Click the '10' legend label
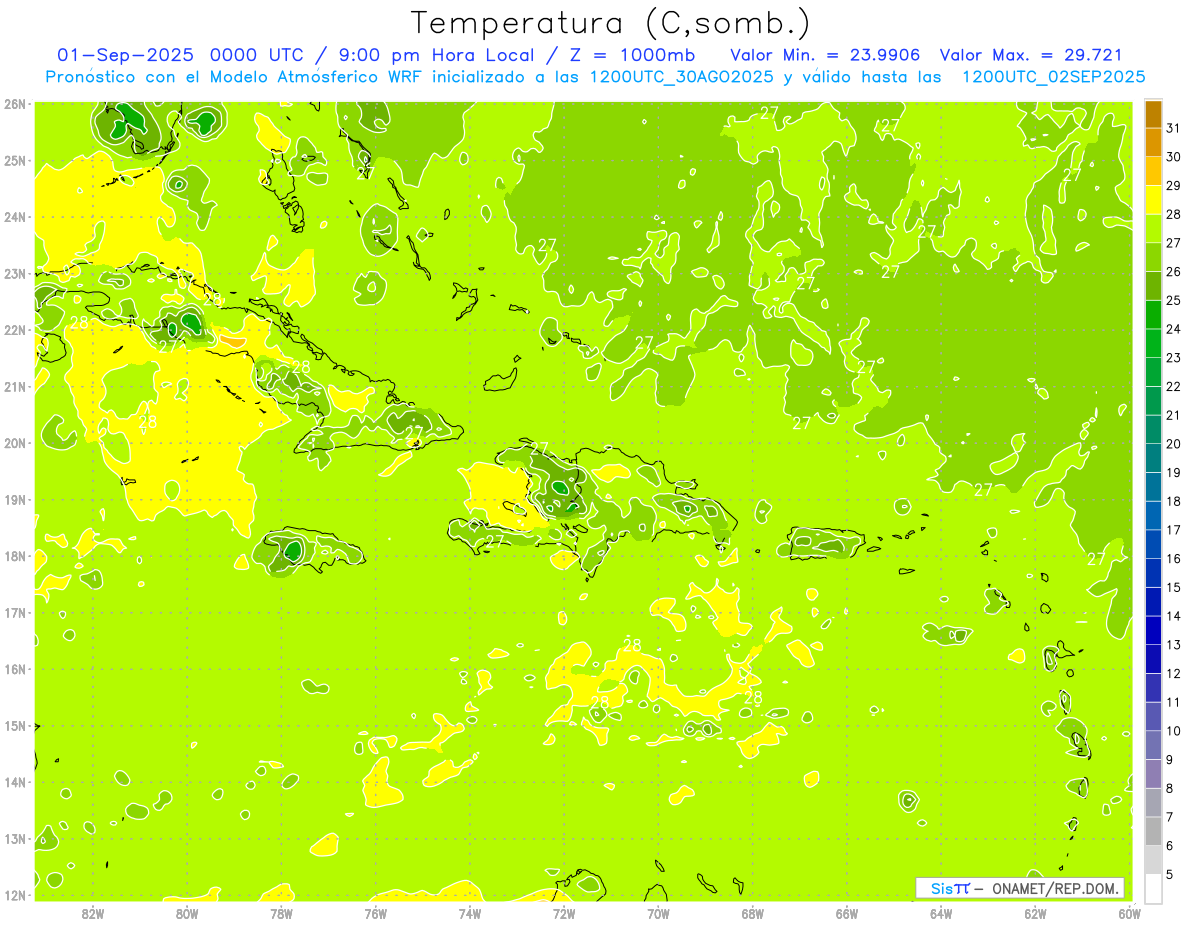 pyautogui.click(x=1173, y=731)
